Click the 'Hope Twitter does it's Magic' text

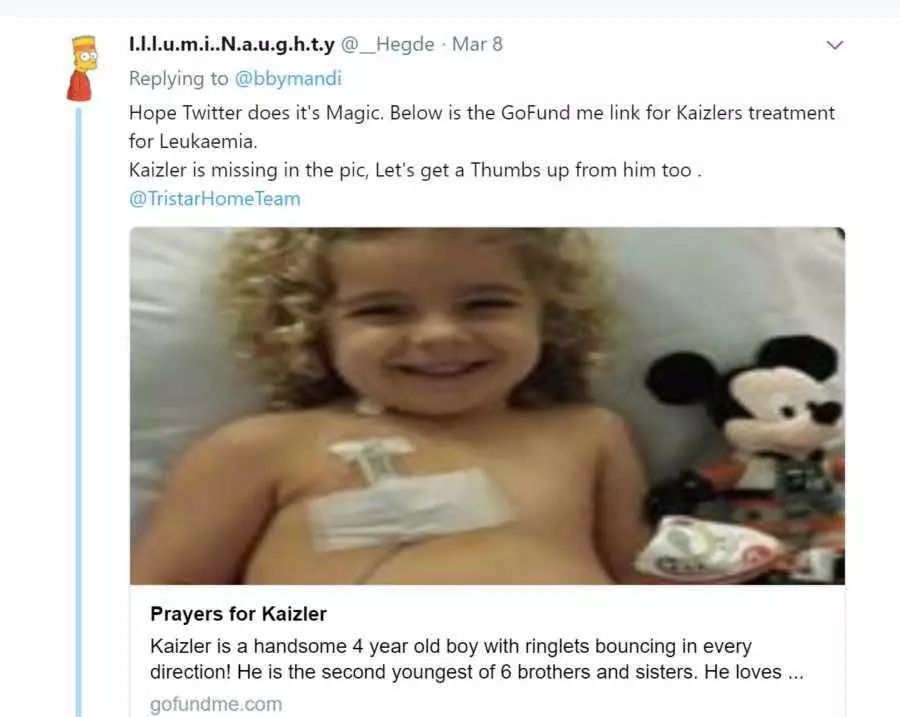(255, 113)
